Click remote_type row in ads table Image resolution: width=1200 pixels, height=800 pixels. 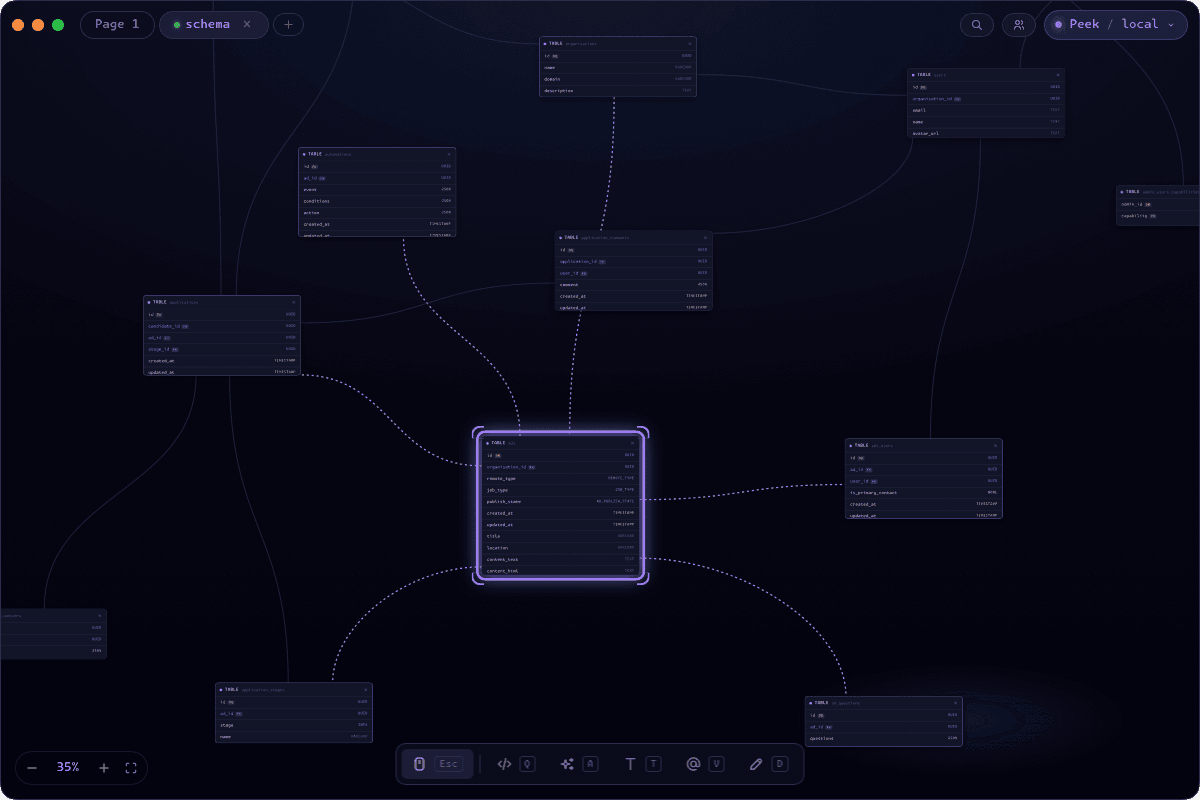click(x=561, y=478)
